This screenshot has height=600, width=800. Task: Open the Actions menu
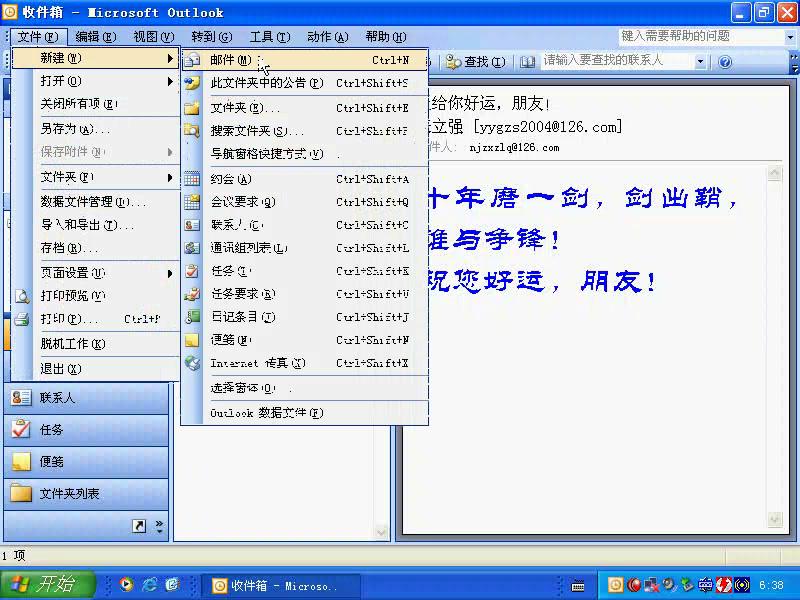point(328,37)
